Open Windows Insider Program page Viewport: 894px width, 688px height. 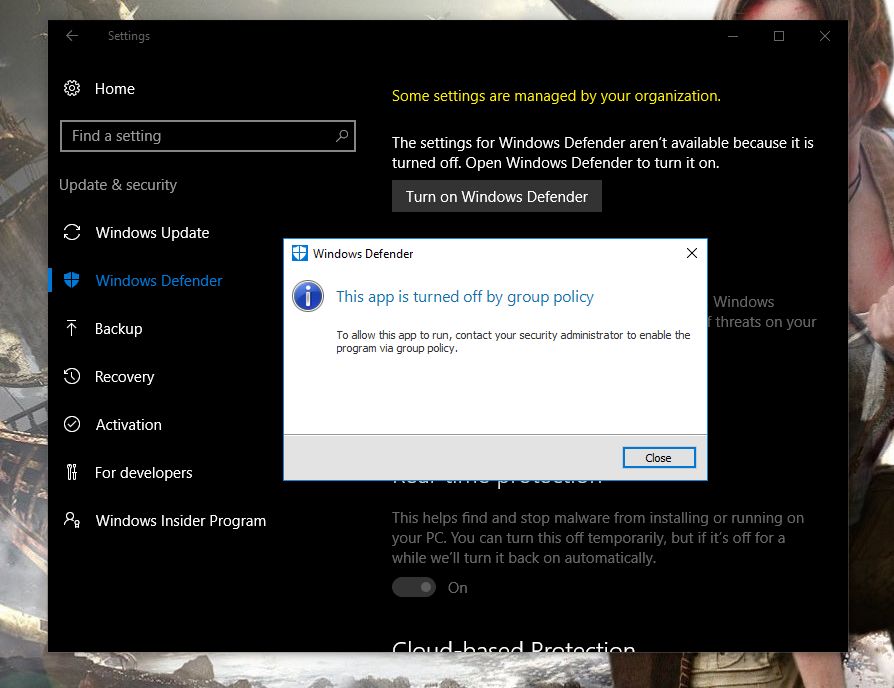pyautogui.click(x=180, y=520)
